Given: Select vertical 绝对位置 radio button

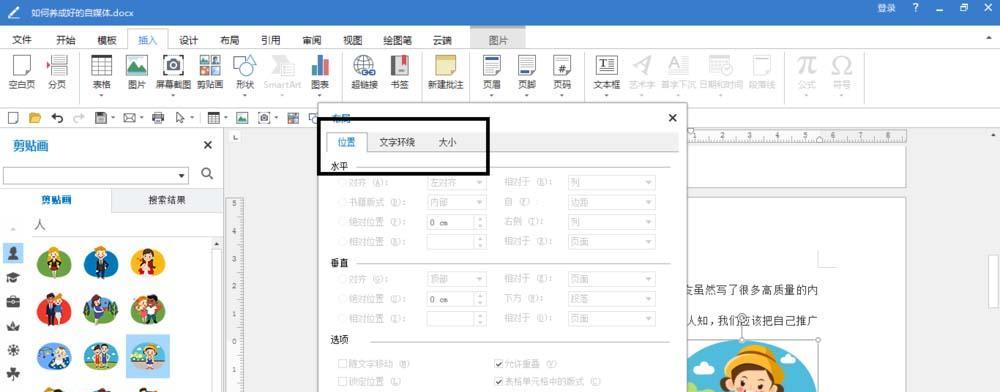Looking at the screenshot, I should click(342, 299).
